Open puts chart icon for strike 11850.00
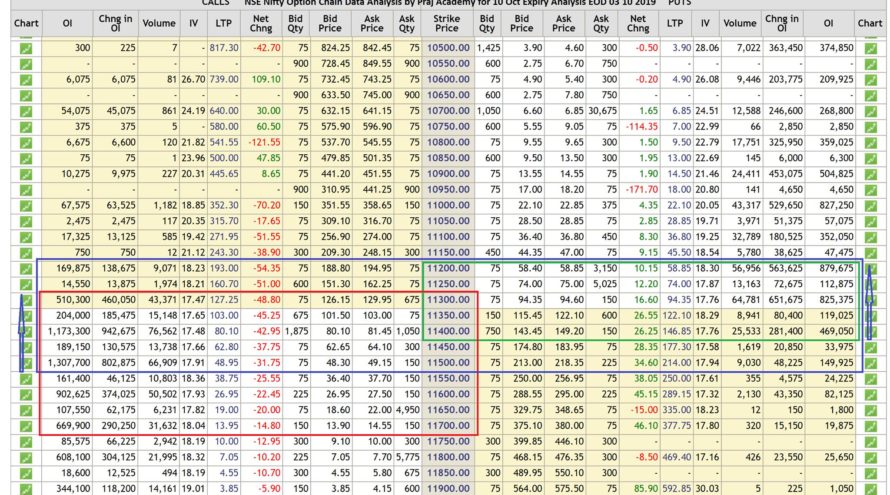 (870, 473)
